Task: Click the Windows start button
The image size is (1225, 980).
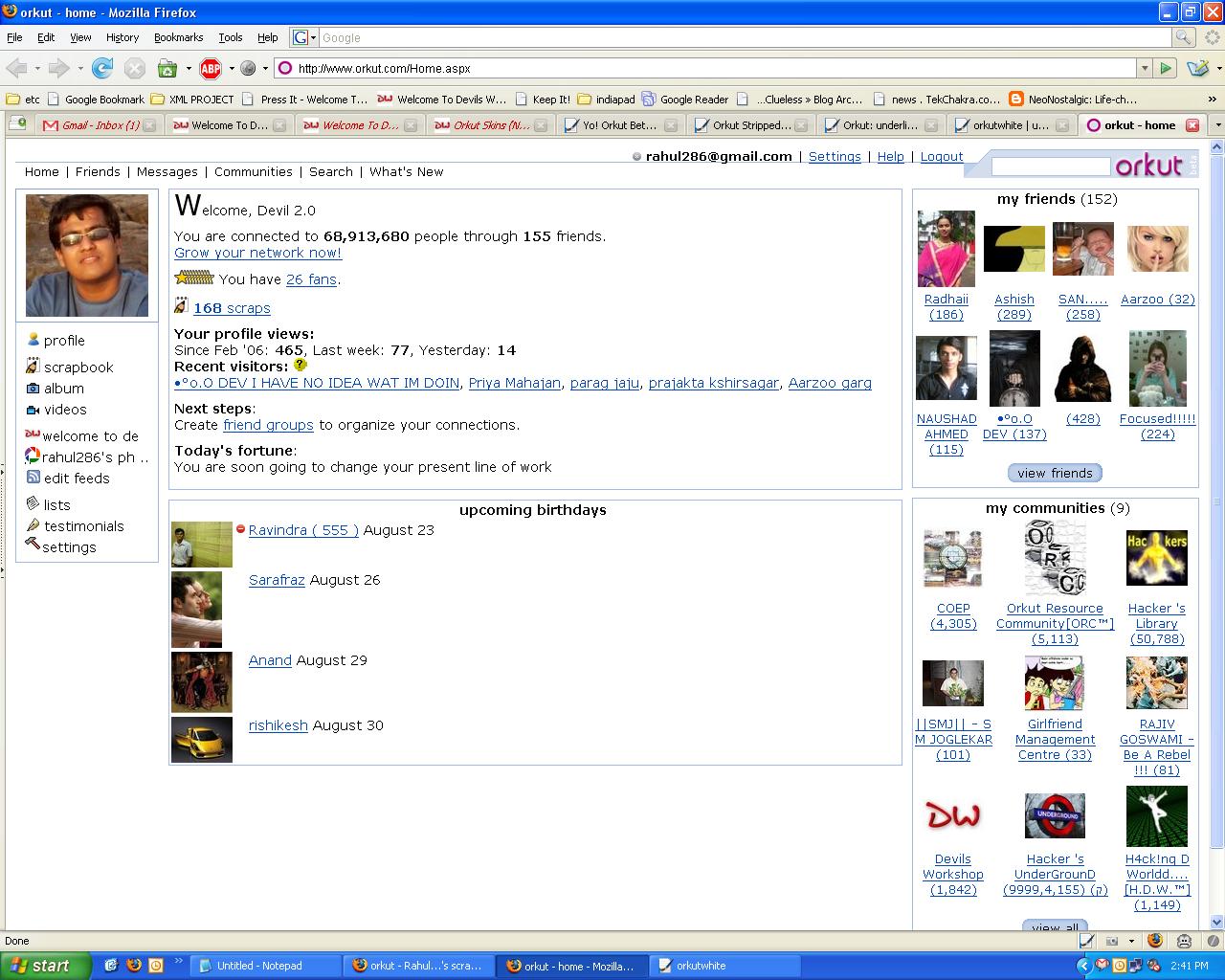Action: pos(45,966)
